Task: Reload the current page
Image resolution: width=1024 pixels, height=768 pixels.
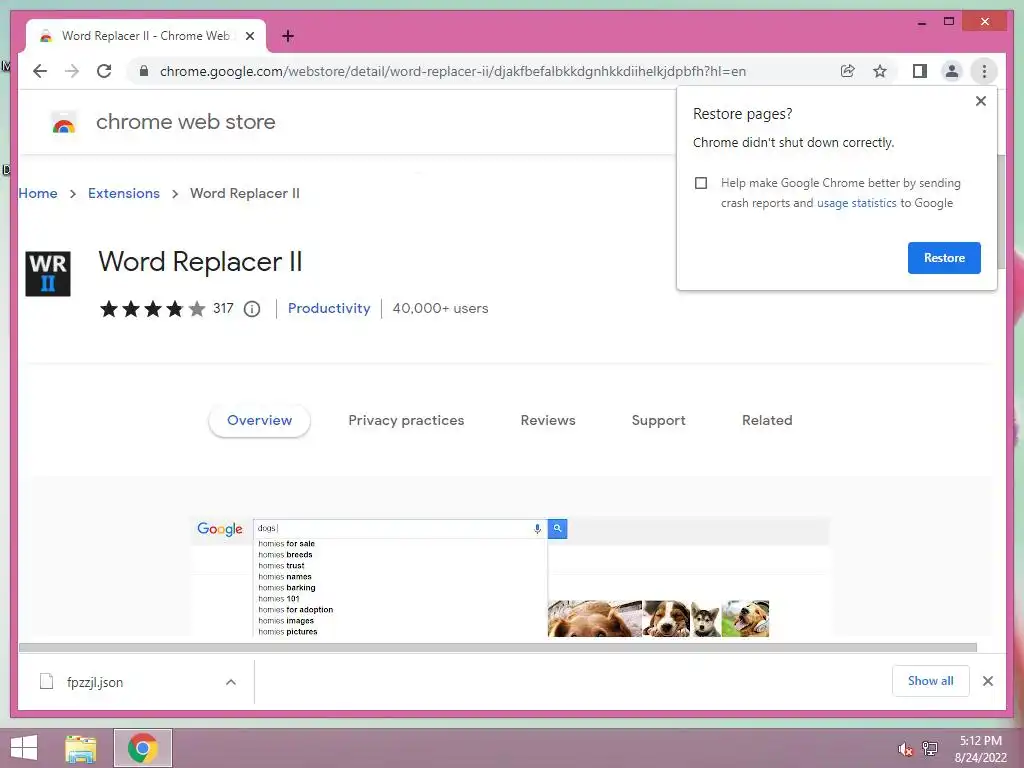Action: tap(104, 71)
